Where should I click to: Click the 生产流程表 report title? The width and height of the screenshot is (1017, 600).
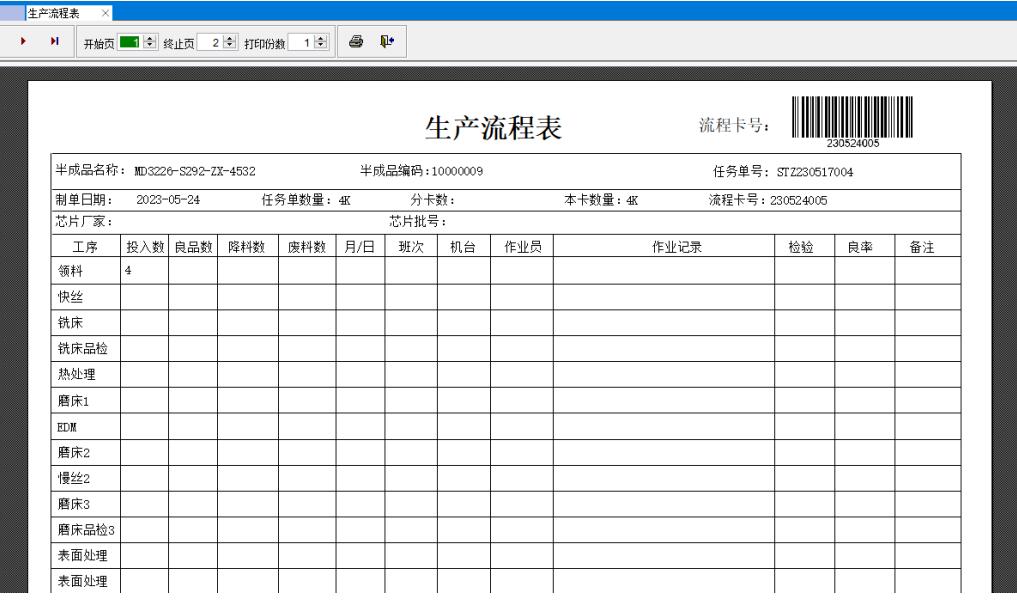[494, 128]
